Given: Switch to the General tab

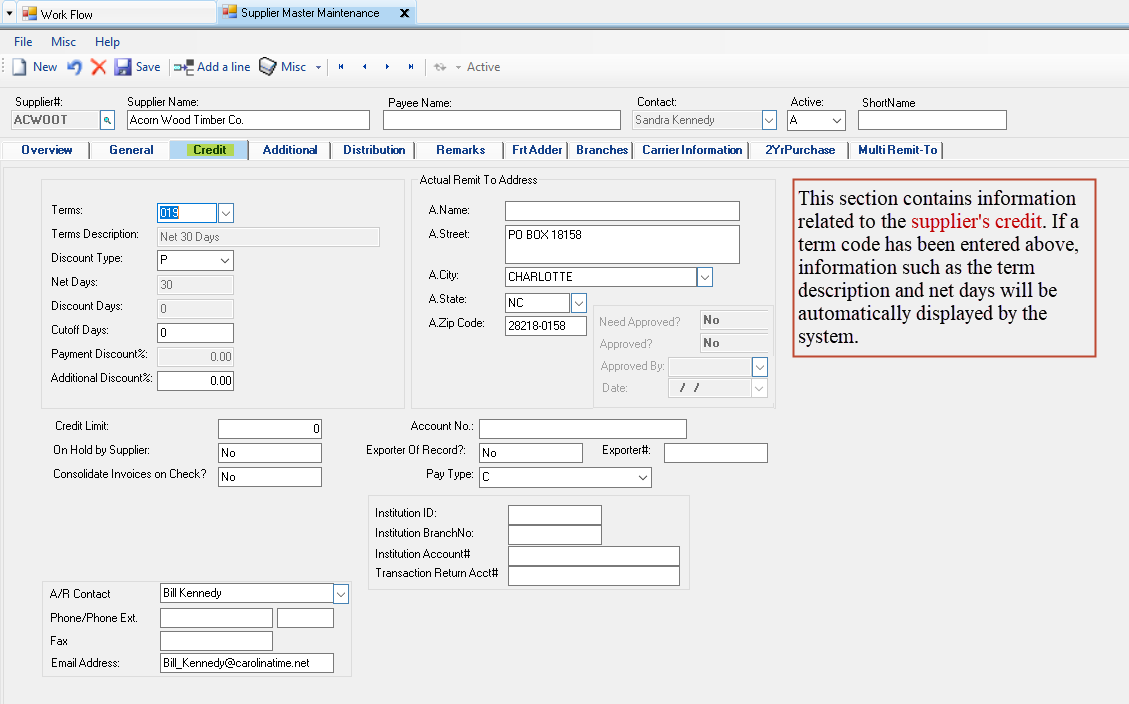Looking at the screenshot, I should click(131, 150).
